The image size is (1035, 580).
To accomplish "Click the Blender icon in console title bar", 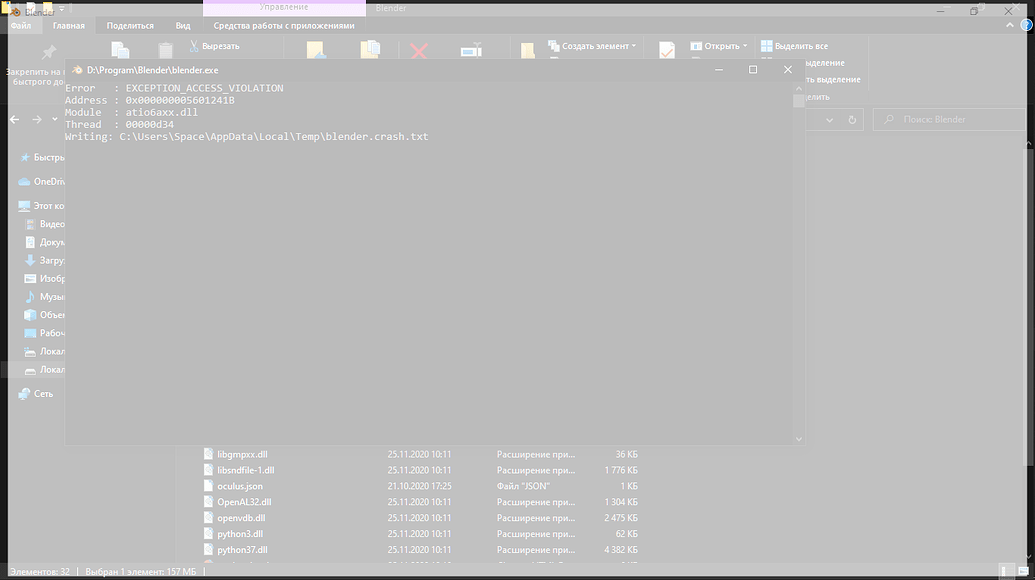I will [x=77, y=70].
